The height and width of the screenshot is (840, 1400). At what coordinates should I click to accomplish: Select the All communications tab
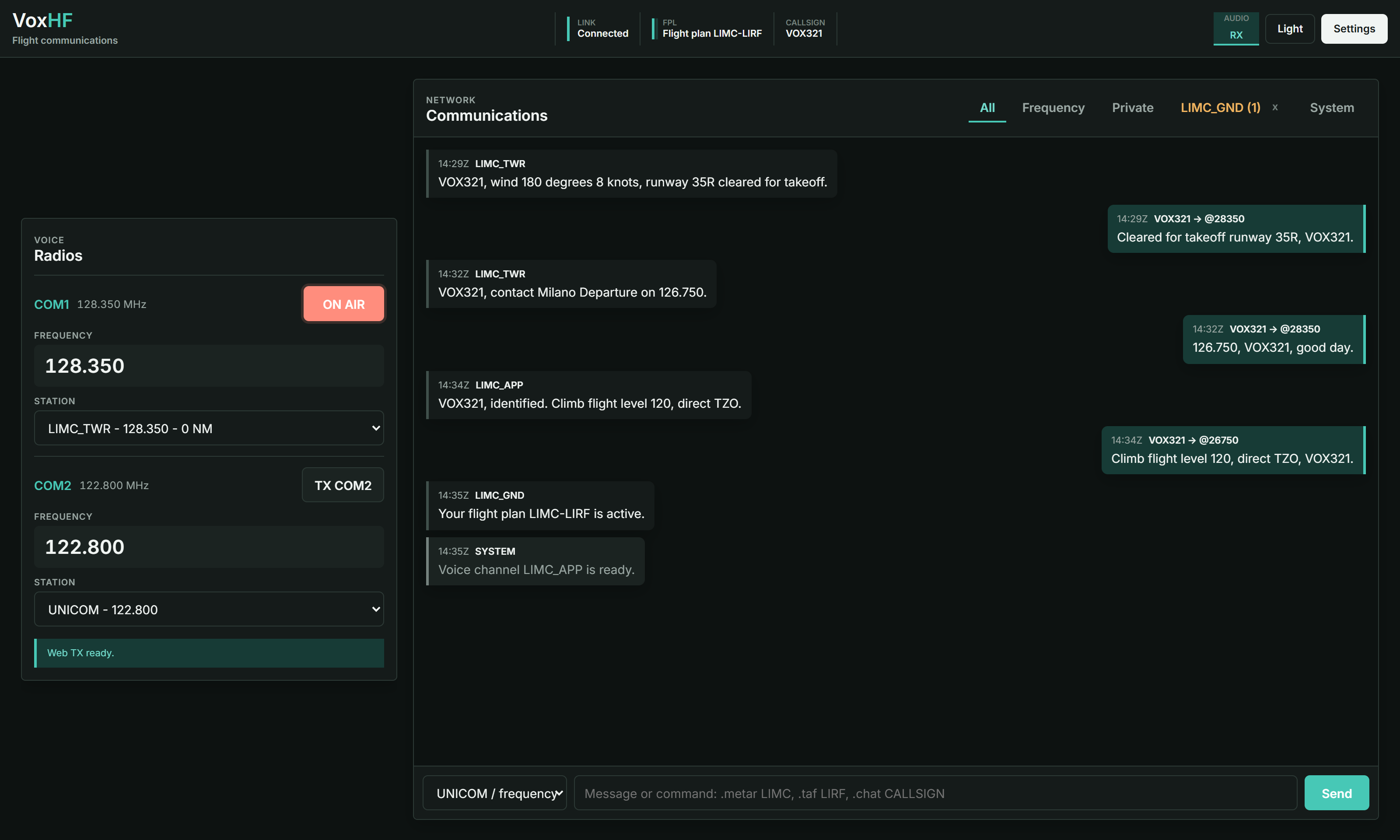tap(987, 108)
